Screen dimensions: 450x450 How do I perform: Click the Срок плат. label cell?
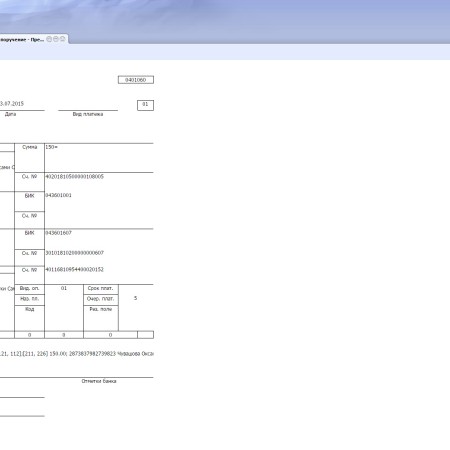pos(101,289)
